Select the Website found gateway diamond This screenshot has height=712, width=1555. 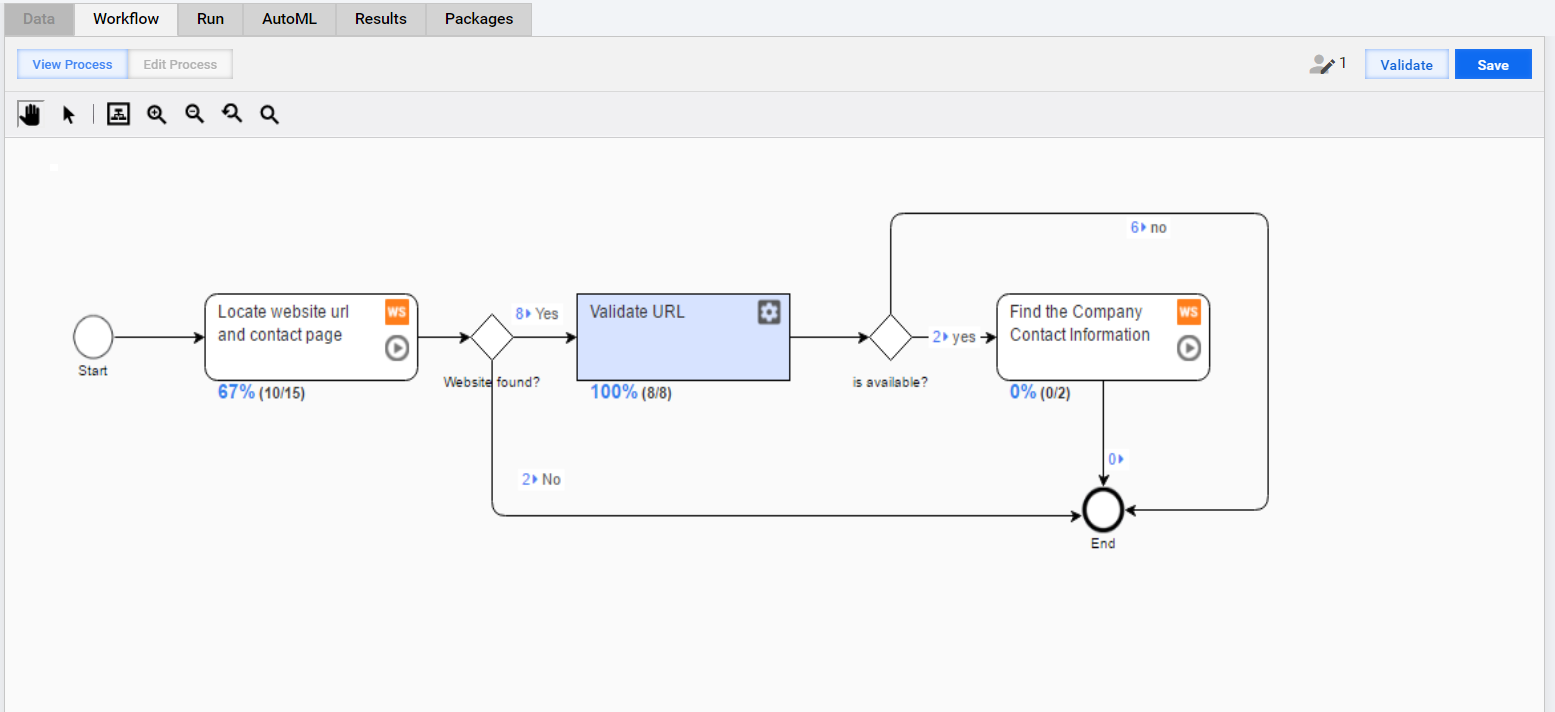coord(492,337)
